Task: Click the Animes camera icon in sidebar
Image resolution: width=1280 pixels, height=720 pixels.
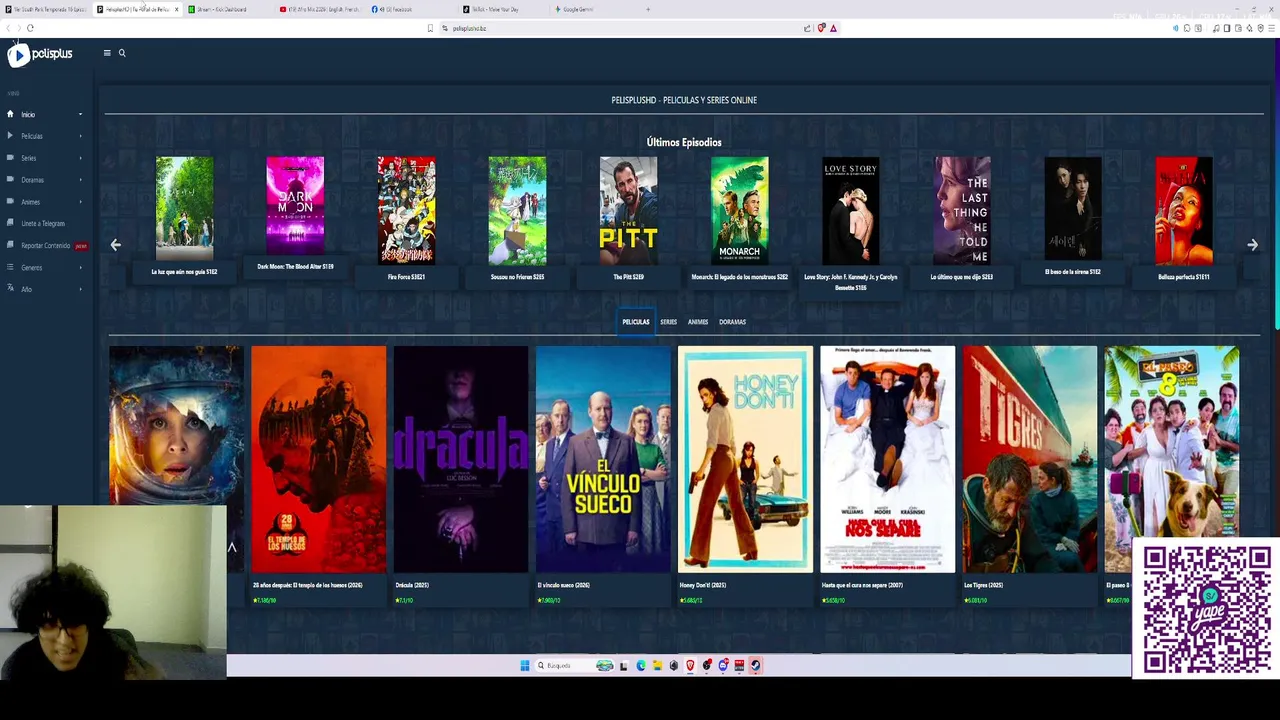Action: (x=10, y=202)
